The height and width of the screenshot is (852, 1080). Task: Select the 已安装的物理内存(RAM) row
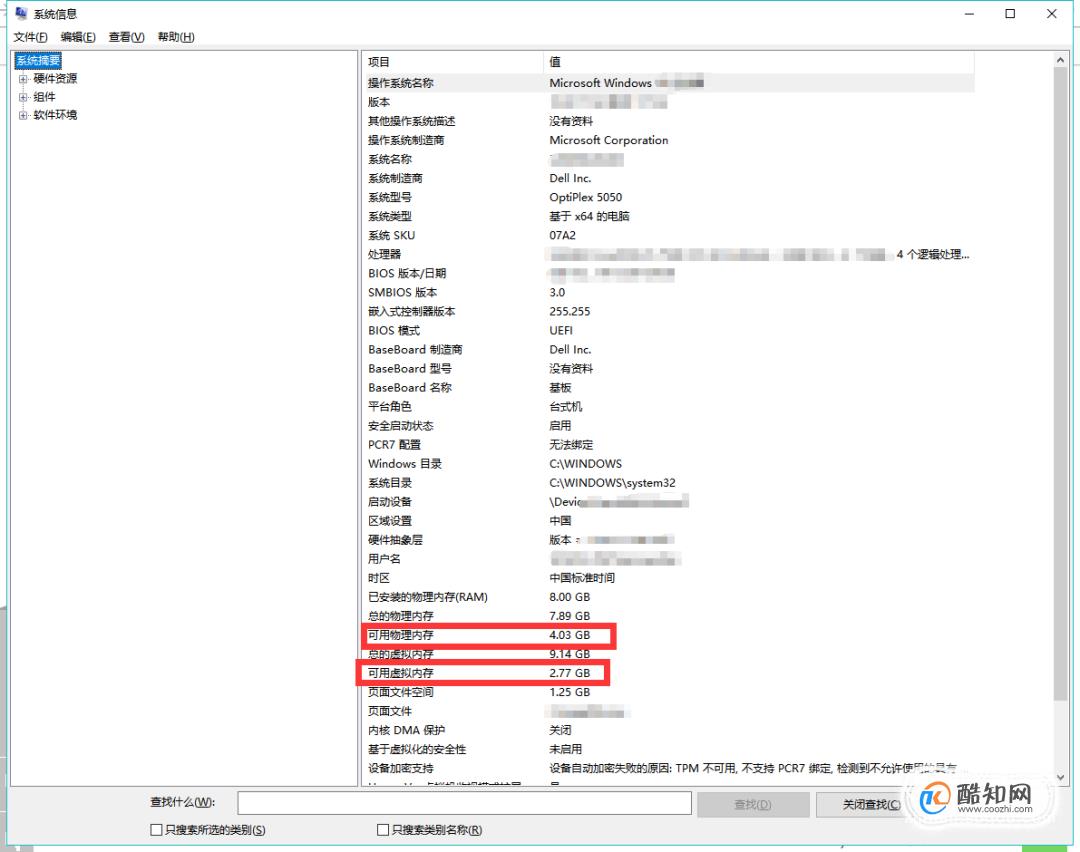[668, 597]
